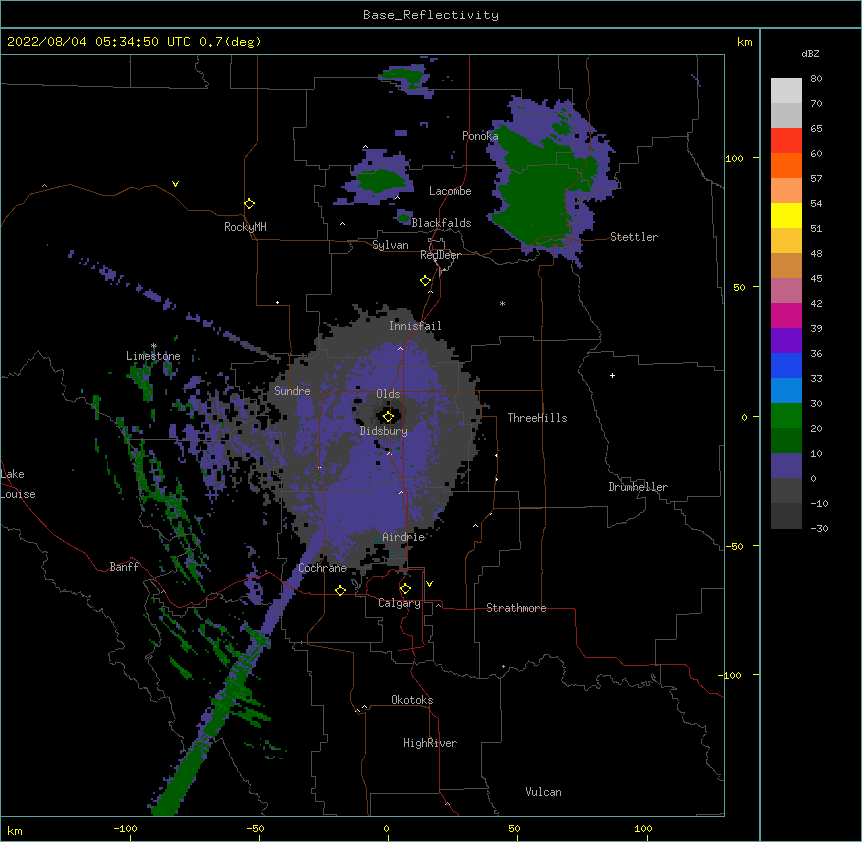Viewport: 862px width, 842px height.
Task: Click the Sylvan label
Action: [390, 245]
